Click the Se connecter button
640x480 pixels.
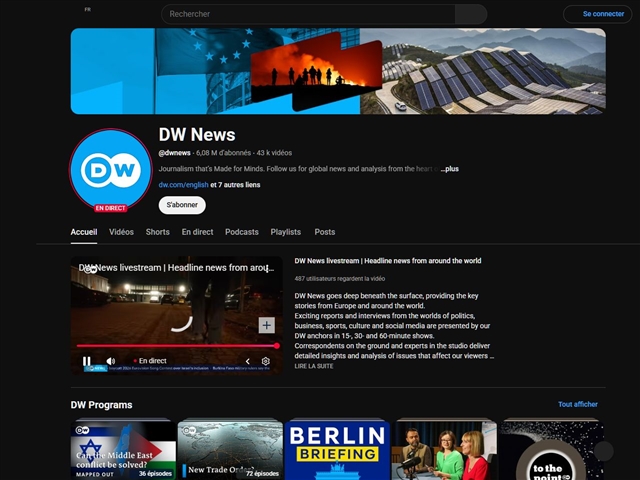click(598, 14)
